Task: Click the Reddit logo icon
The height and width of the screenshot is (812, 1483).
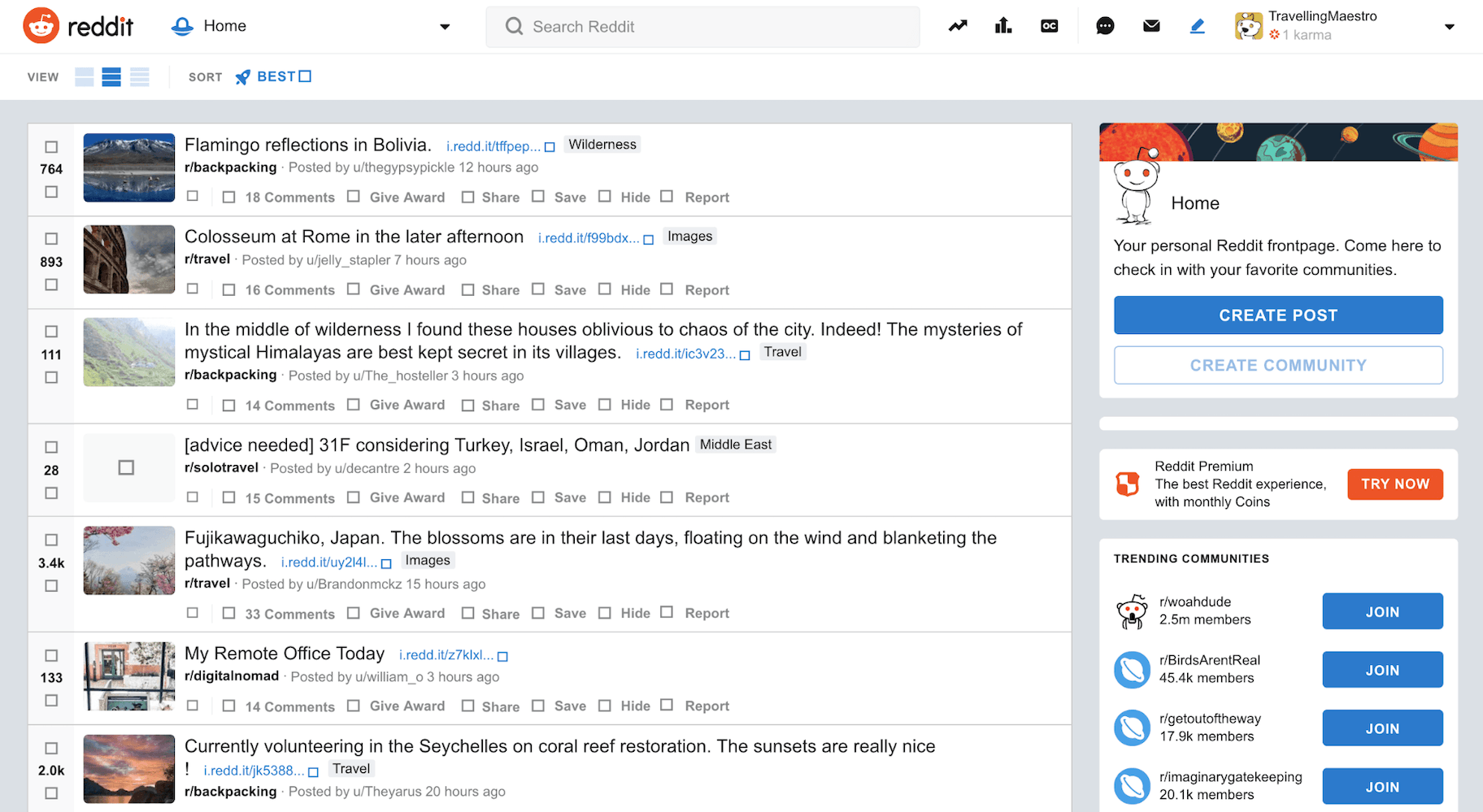Action: point(41,26)
